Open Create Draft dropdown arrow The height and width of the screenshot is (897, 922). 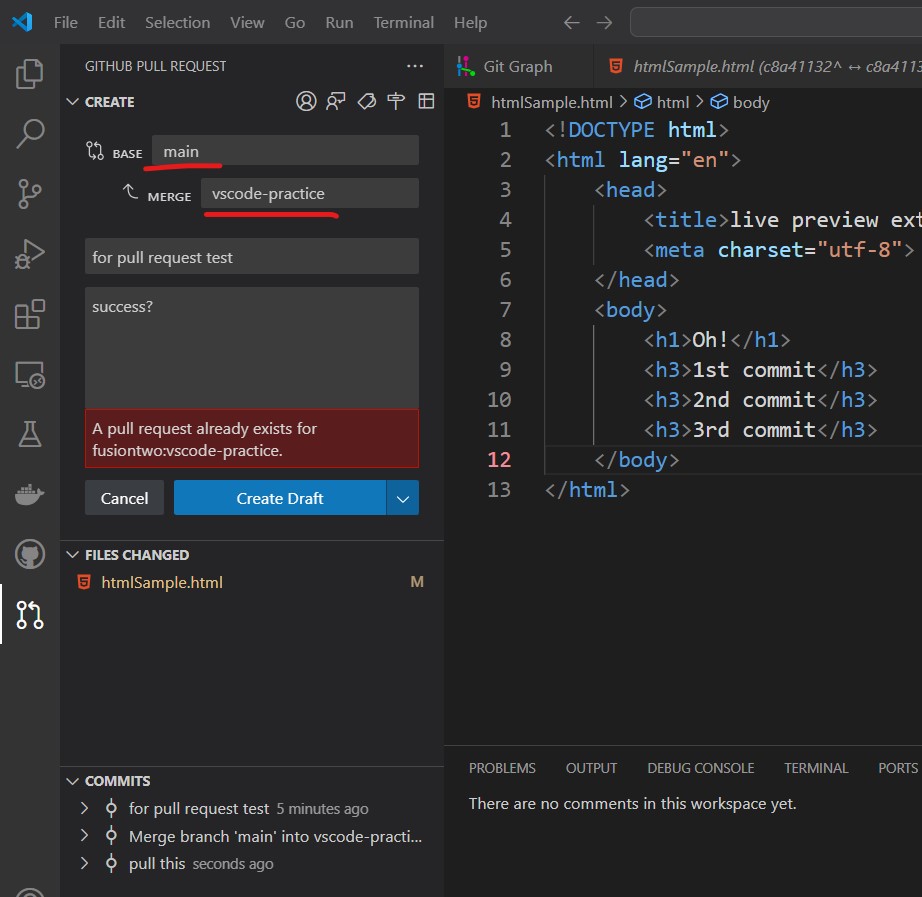tap(403, 499)
